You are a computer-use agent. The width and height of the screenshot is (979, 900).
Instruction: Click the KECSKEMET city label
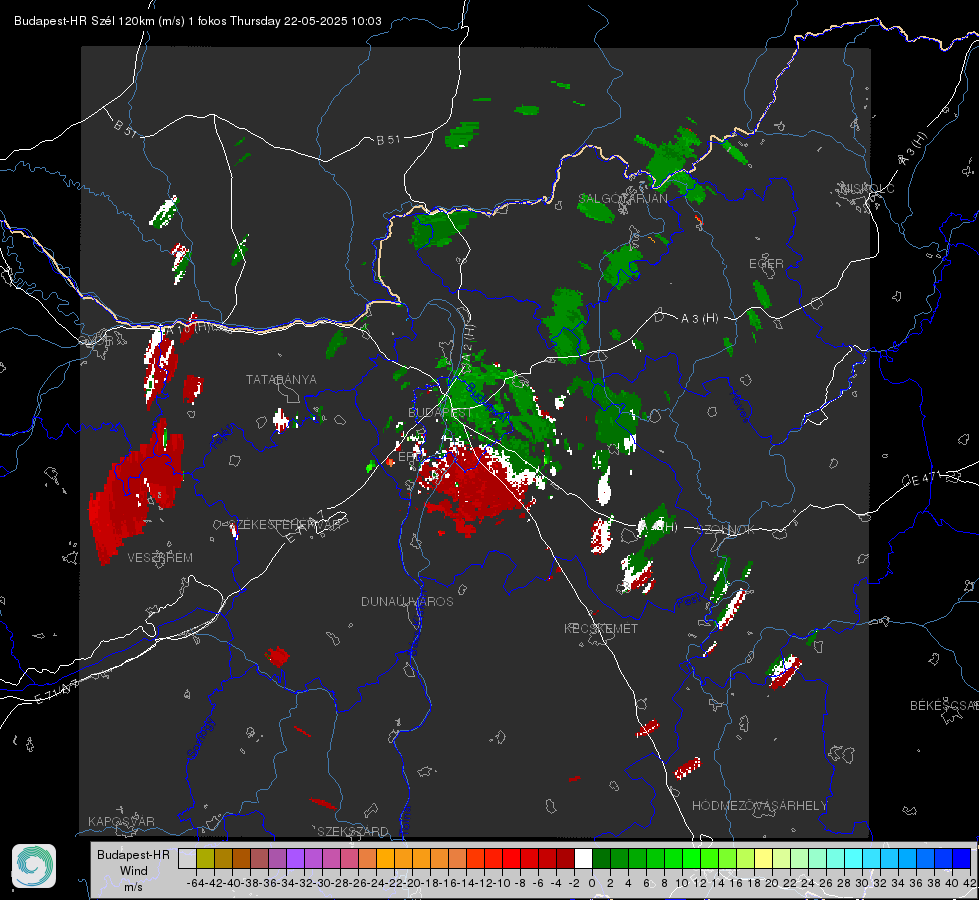(x=601, y=628)
